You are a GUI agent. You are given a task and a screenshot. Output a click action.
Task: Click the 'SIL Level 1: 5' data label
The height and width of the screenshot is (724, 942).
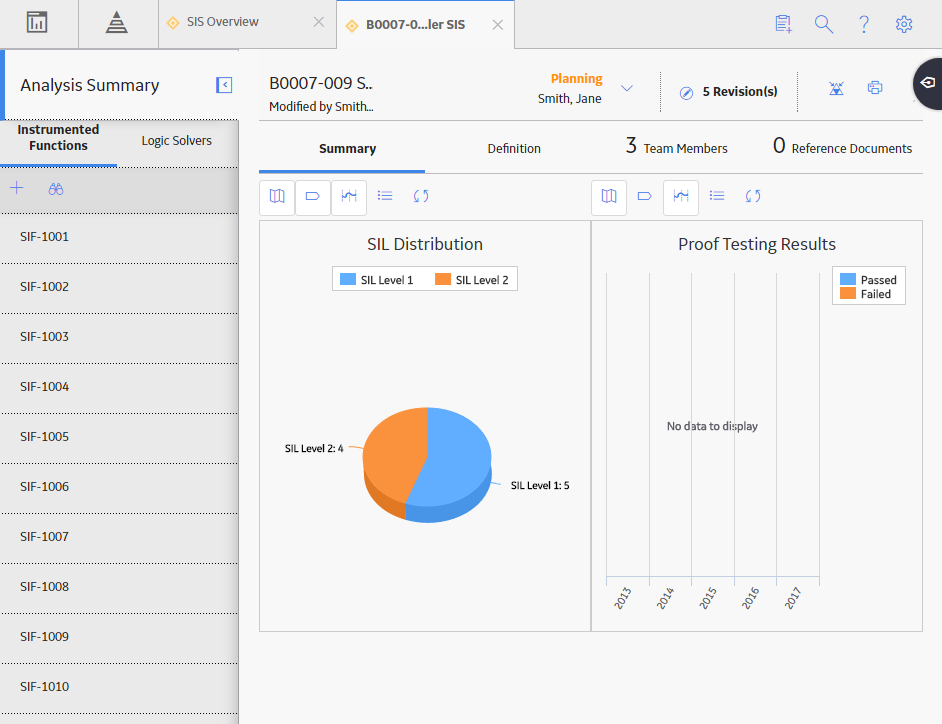[540, 485]
